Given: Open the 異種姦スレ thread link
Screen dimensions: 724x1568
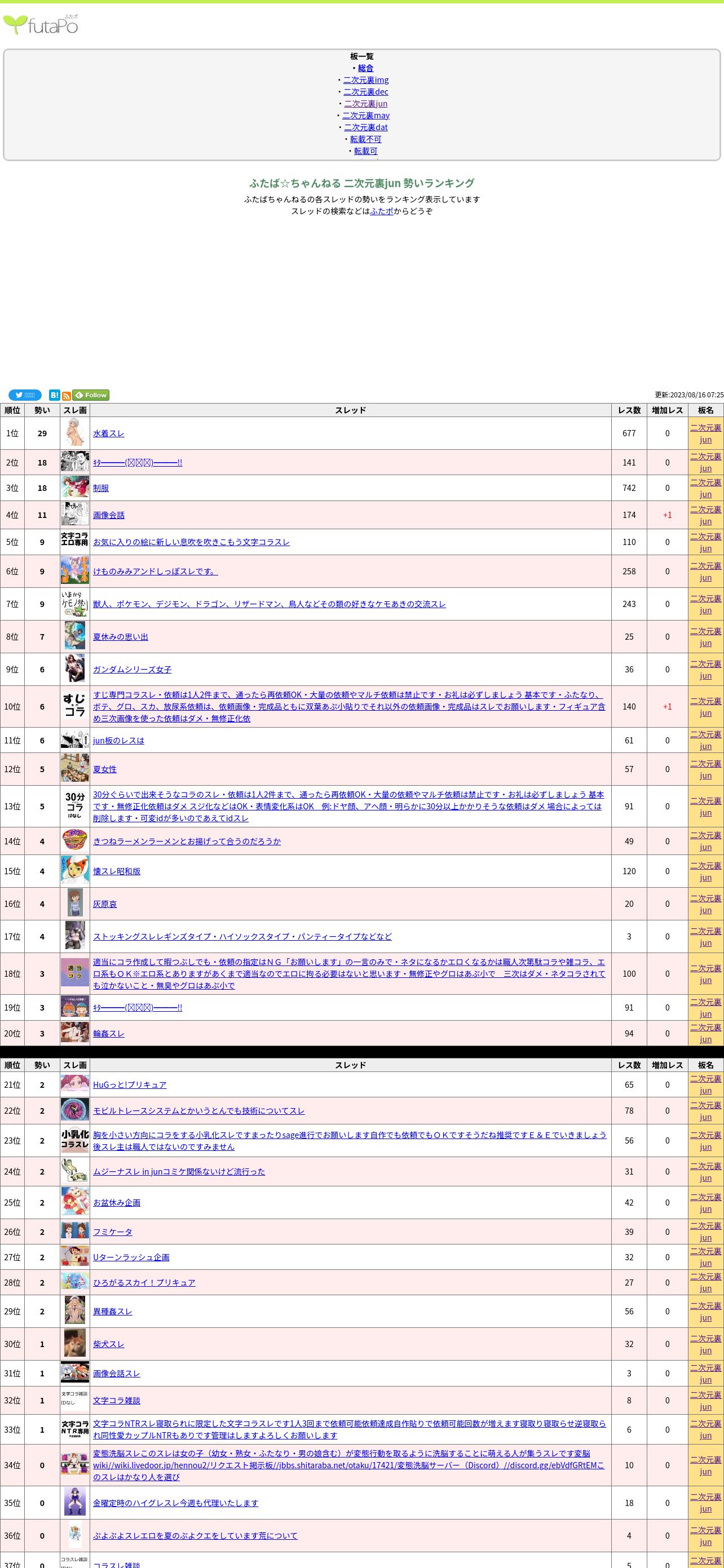Looking at the screenshot, I should pos(113,1312).
